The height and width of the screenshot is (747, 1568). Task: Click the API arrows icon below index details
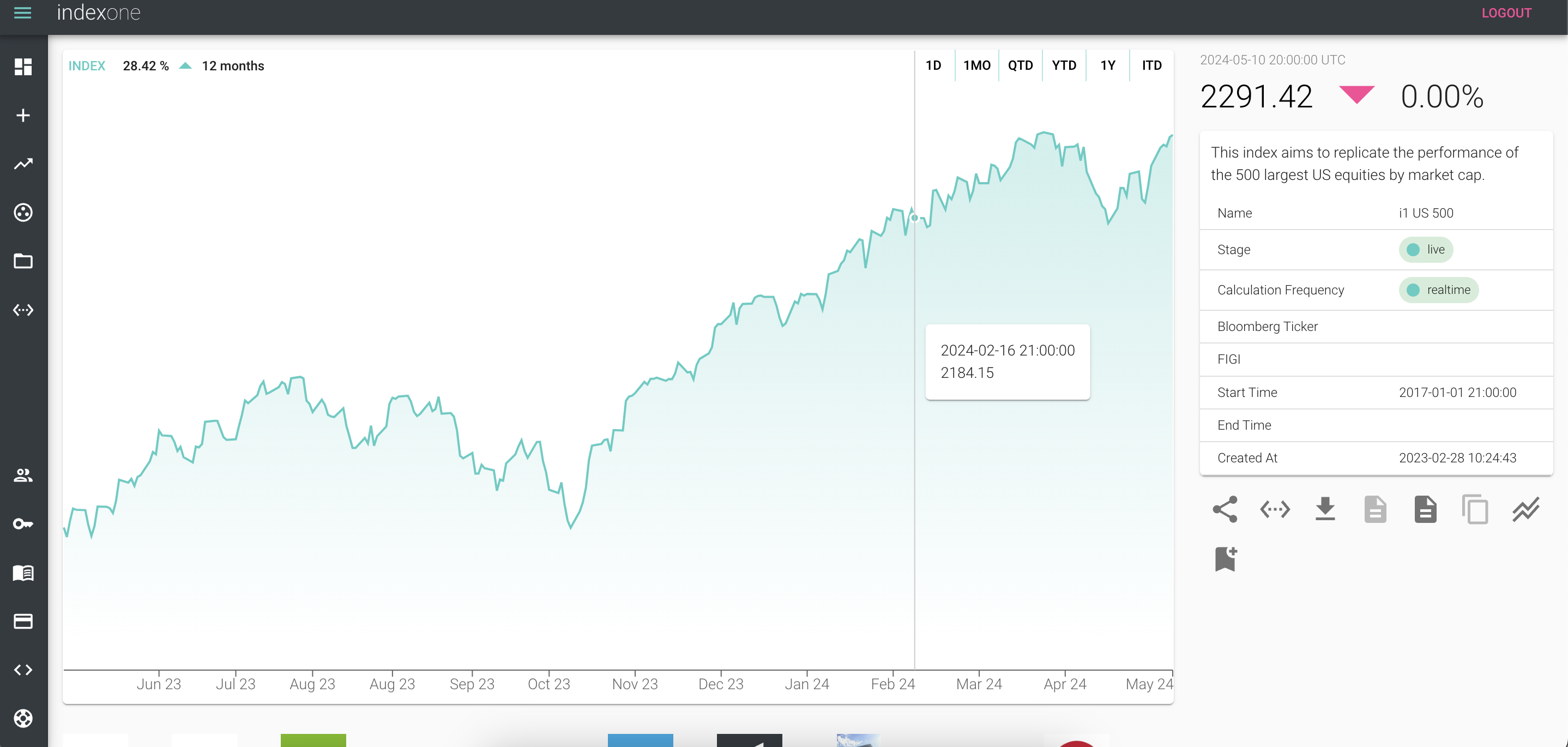(x=1275, y=509)
